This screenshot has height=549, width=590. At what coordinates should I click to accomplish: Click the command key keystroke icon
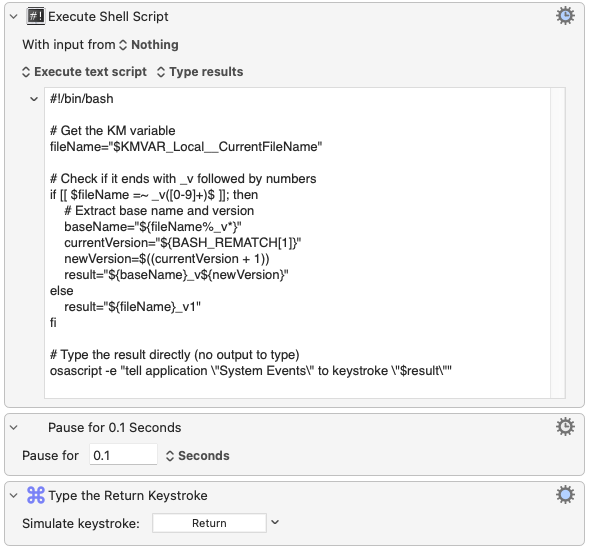(36, 495)
